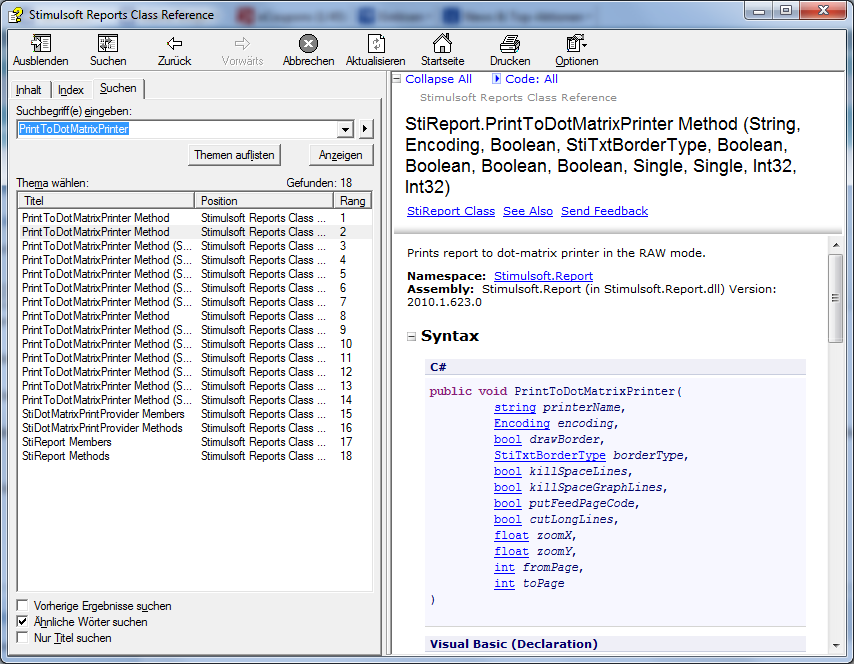Select search result ranked 8
854x664 pixels.
[x=195, y=316]
